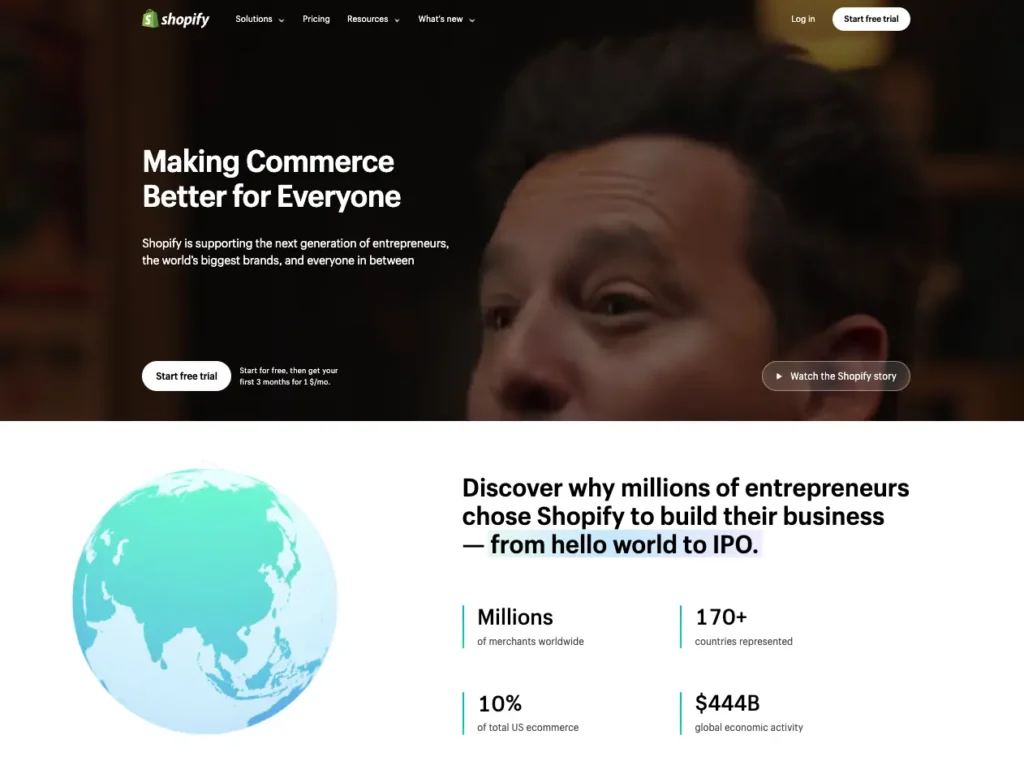The height and width of the screenshot is (778, 1024).
Task: Click the shopify wordmark text in header
Action: [185, 20]
